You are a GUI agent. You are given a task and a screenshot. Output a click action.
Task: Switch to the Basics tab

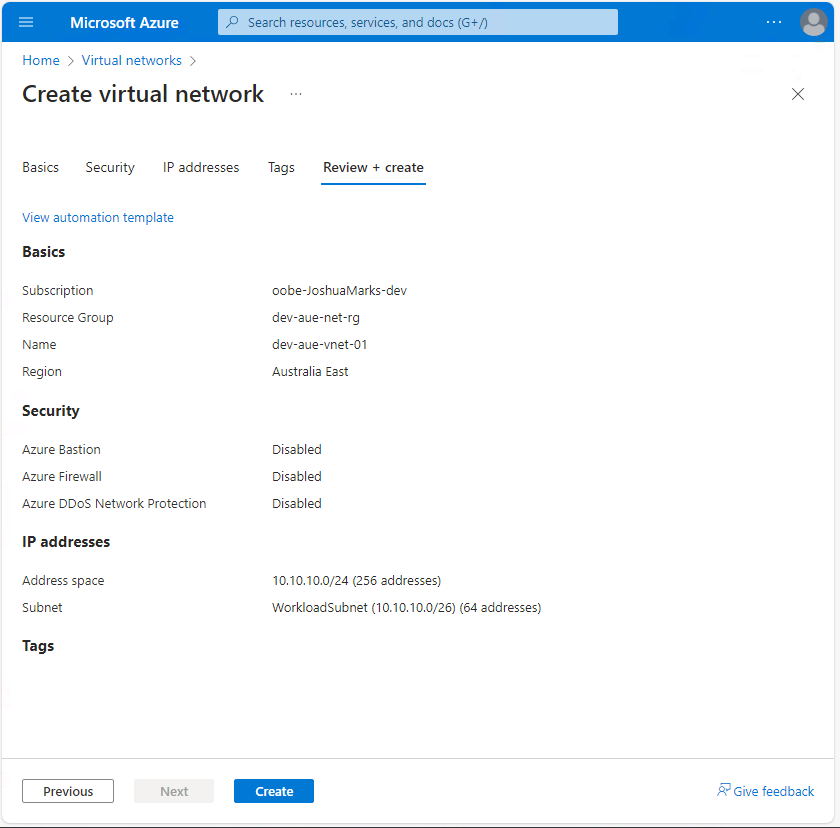pos(40,167)
